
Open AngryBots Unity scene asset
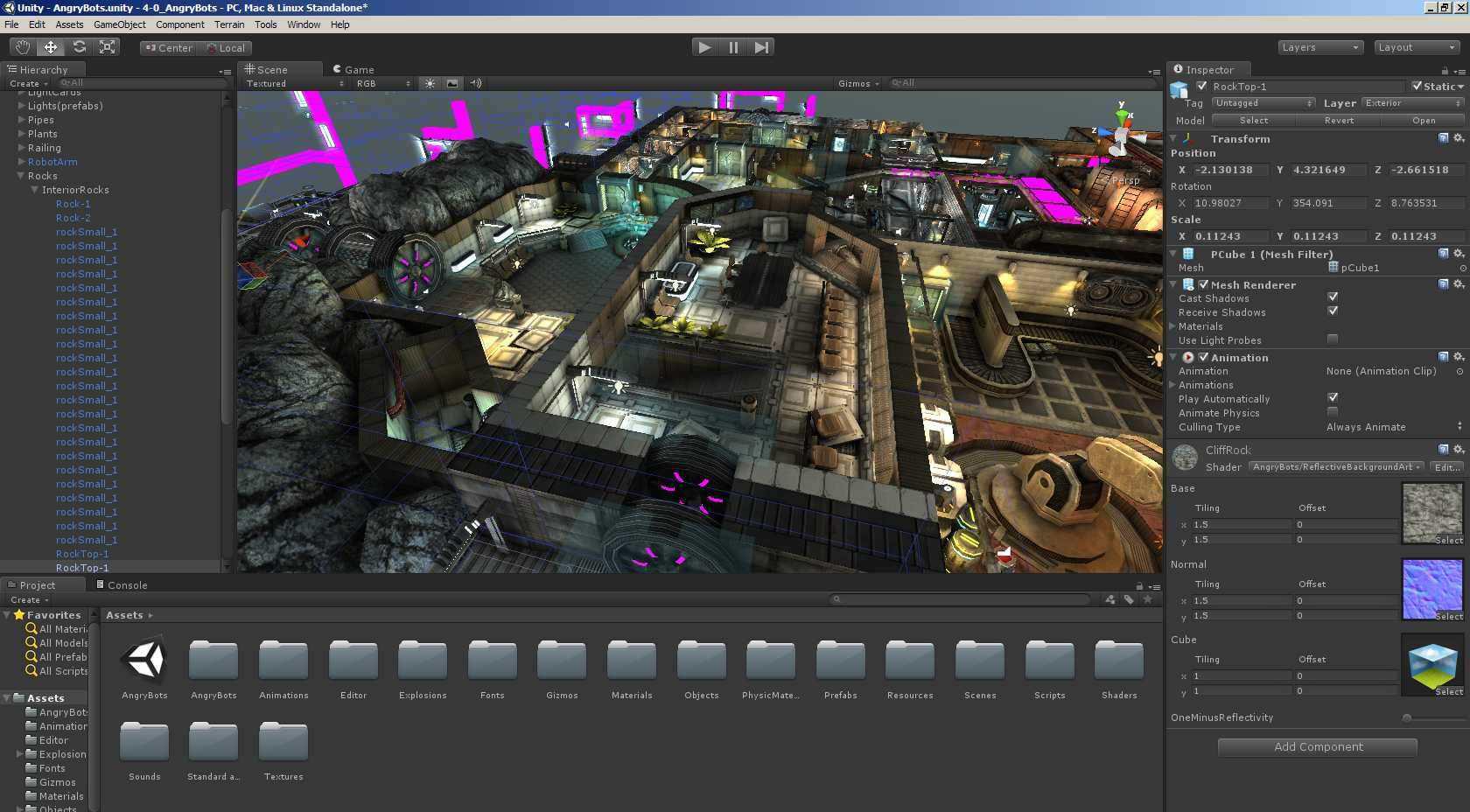(144, 669)
